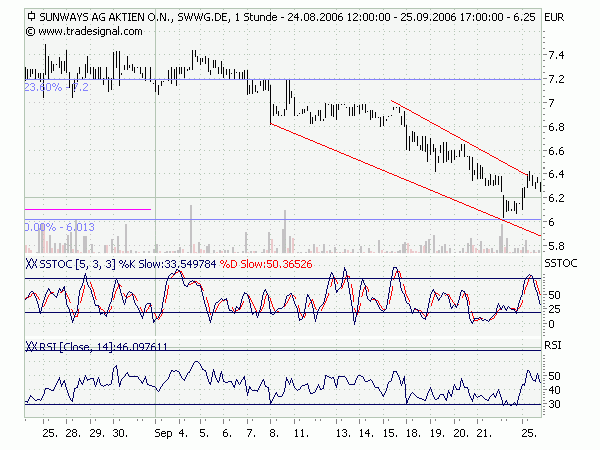
Task: Click the SSTOC [5, 3, 3] %K Slow value
Action: coord(128,264)
